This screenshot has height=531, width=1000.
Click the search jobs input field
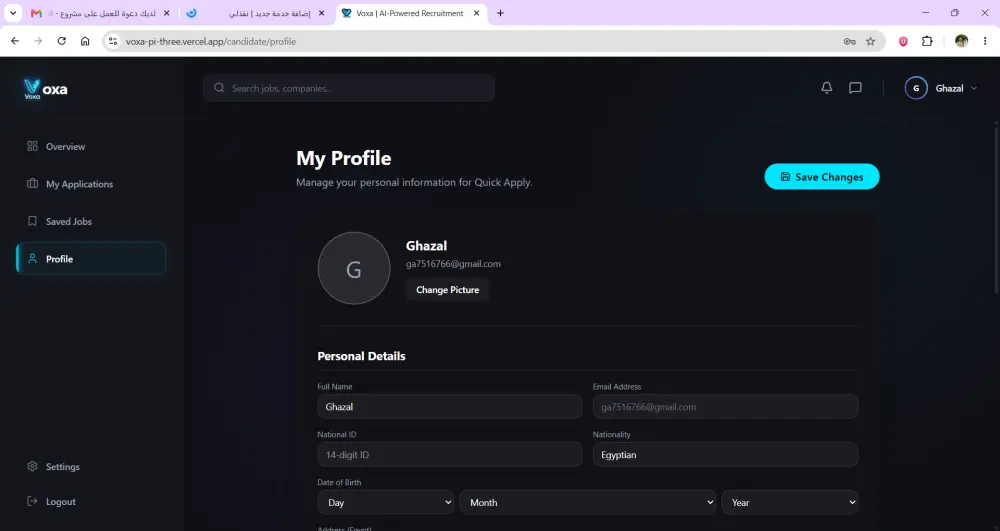349,88
